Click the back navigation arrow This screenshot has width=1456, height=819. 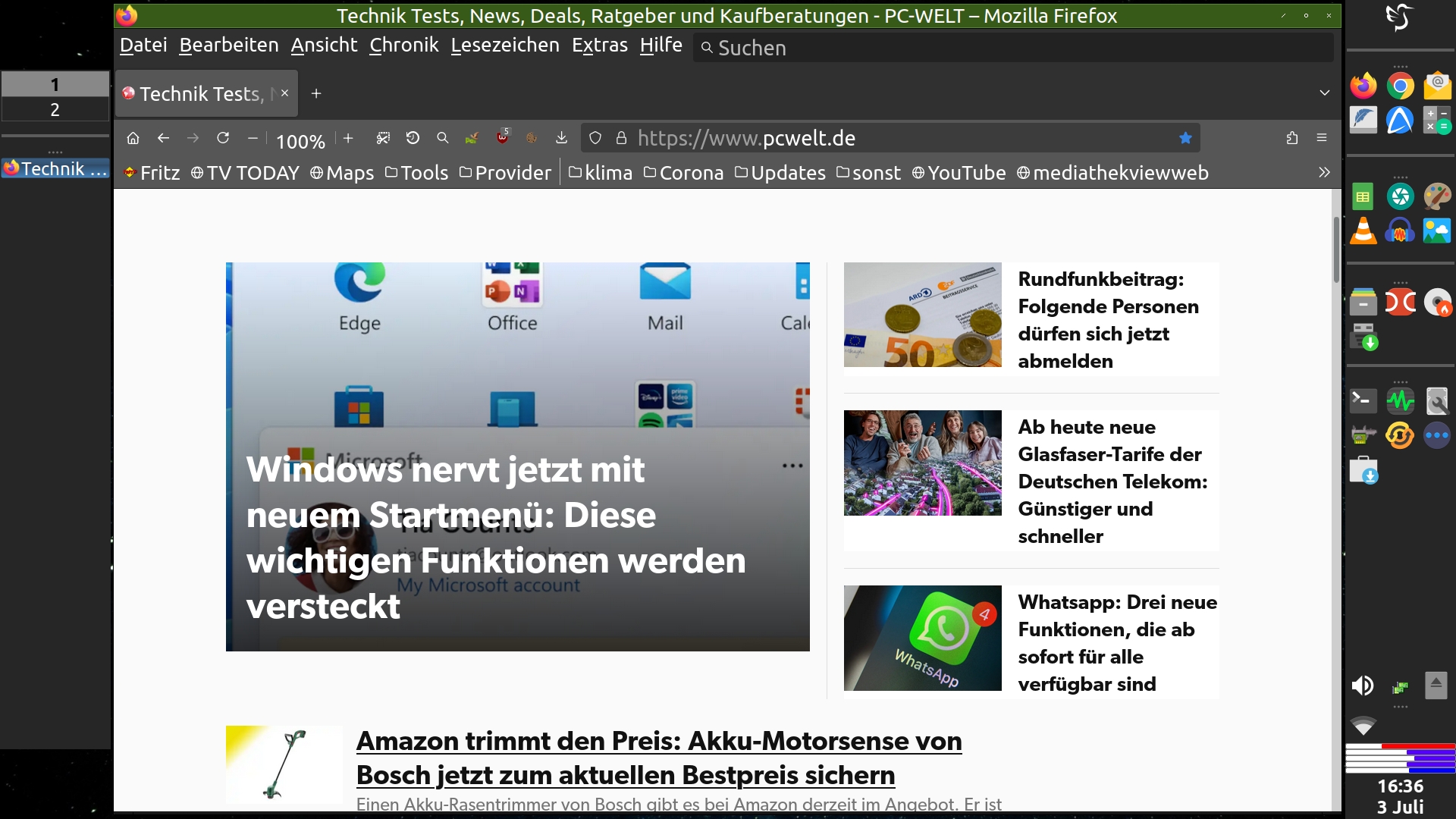click(163, 138)
